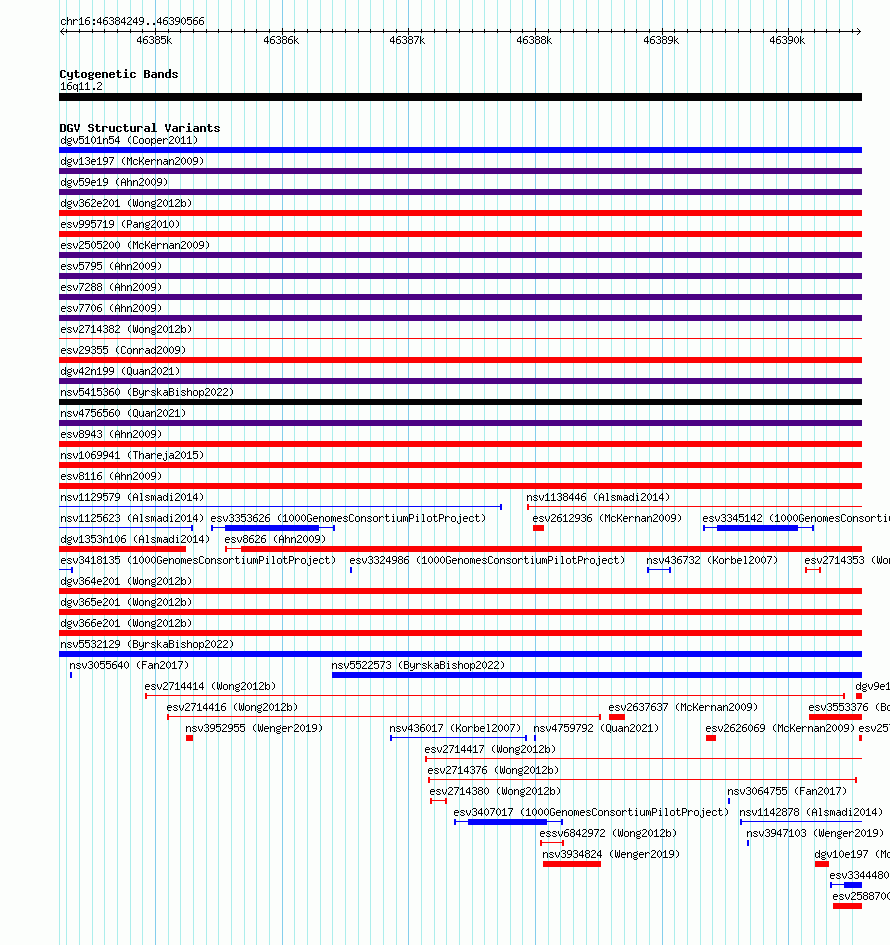Click the chr16:46384249..46390566 region label
Screen dimensions: 890x945
[x=132, y=21]
